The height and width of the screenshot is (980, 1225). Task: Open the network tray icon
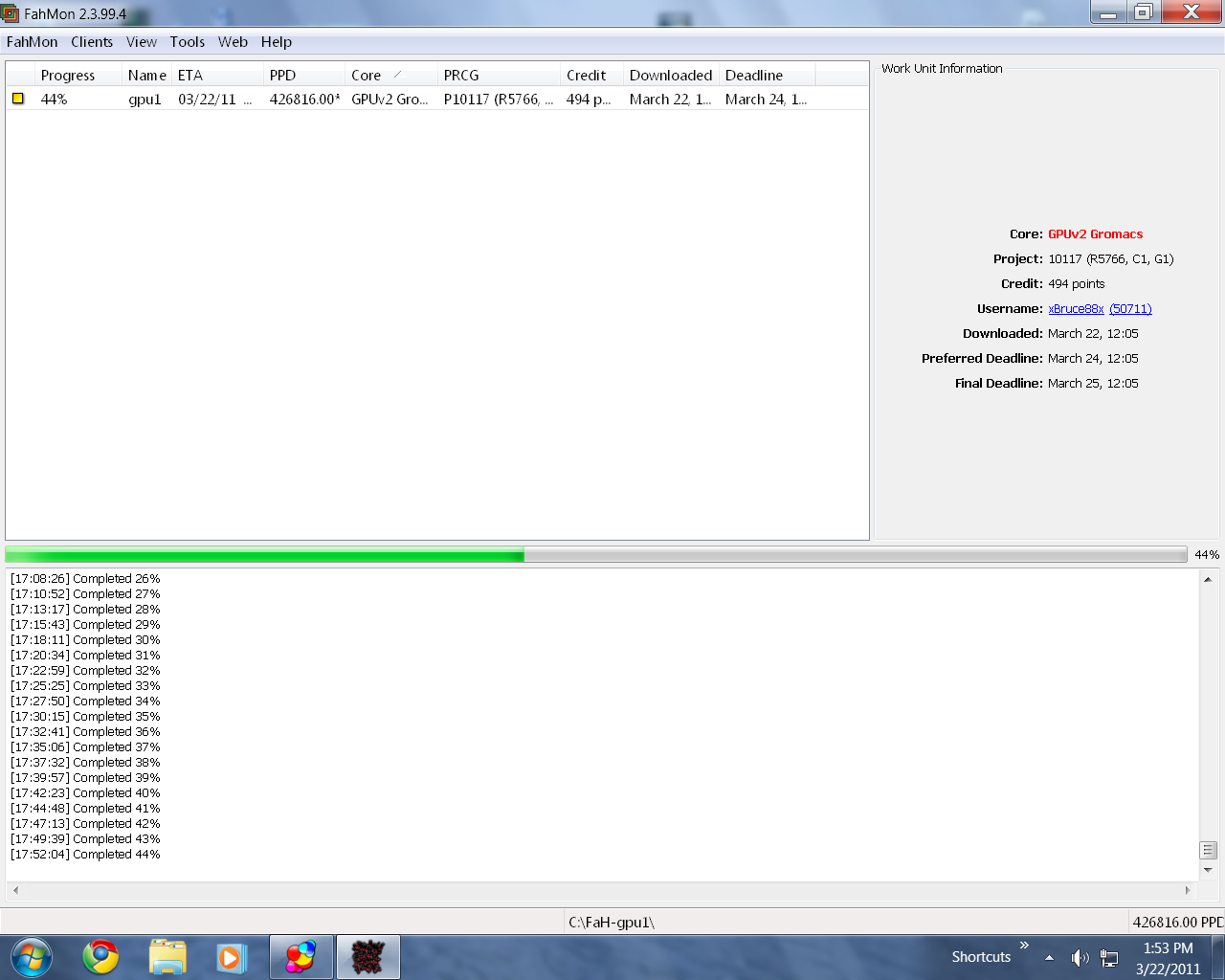(x=1109, y=958)
